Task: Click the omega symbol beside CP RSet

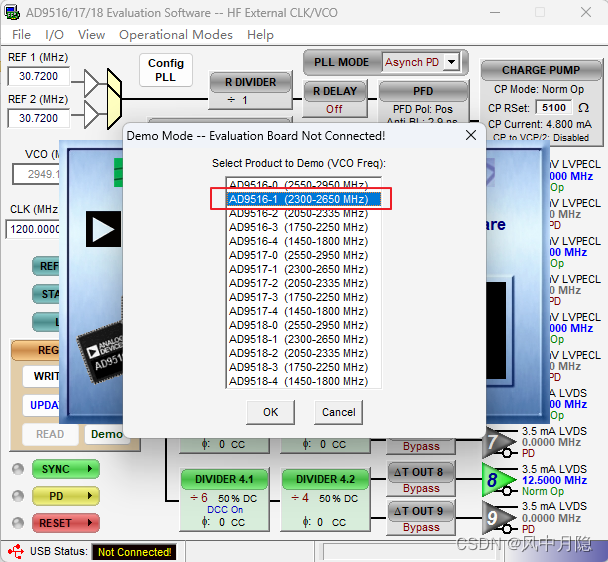Action: coord(584,107)
